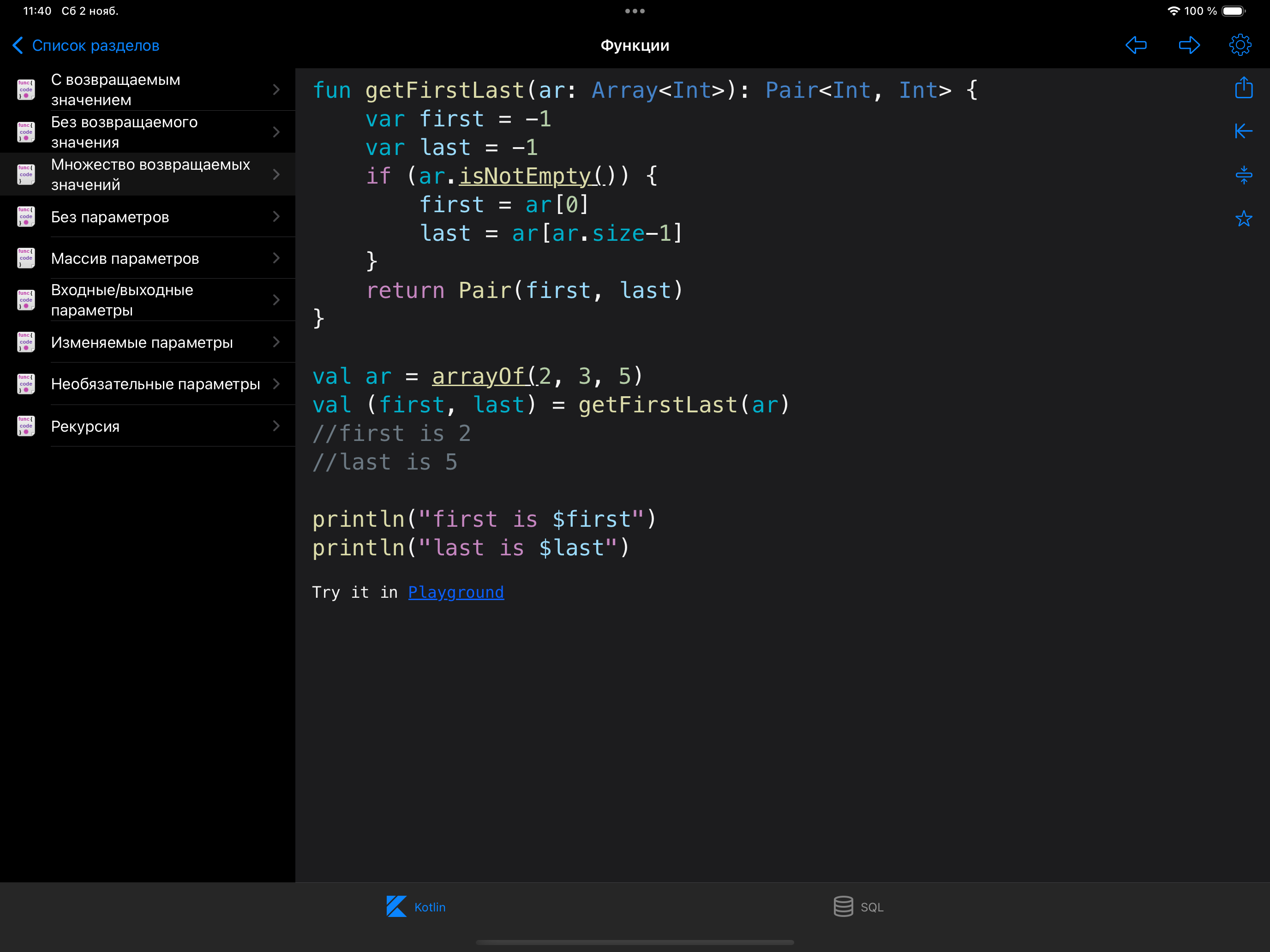1270x952 pixels.
Task: Tap the 'fun getFirstLast' code line
Action: pyautogui.click(x=645, y=90)
